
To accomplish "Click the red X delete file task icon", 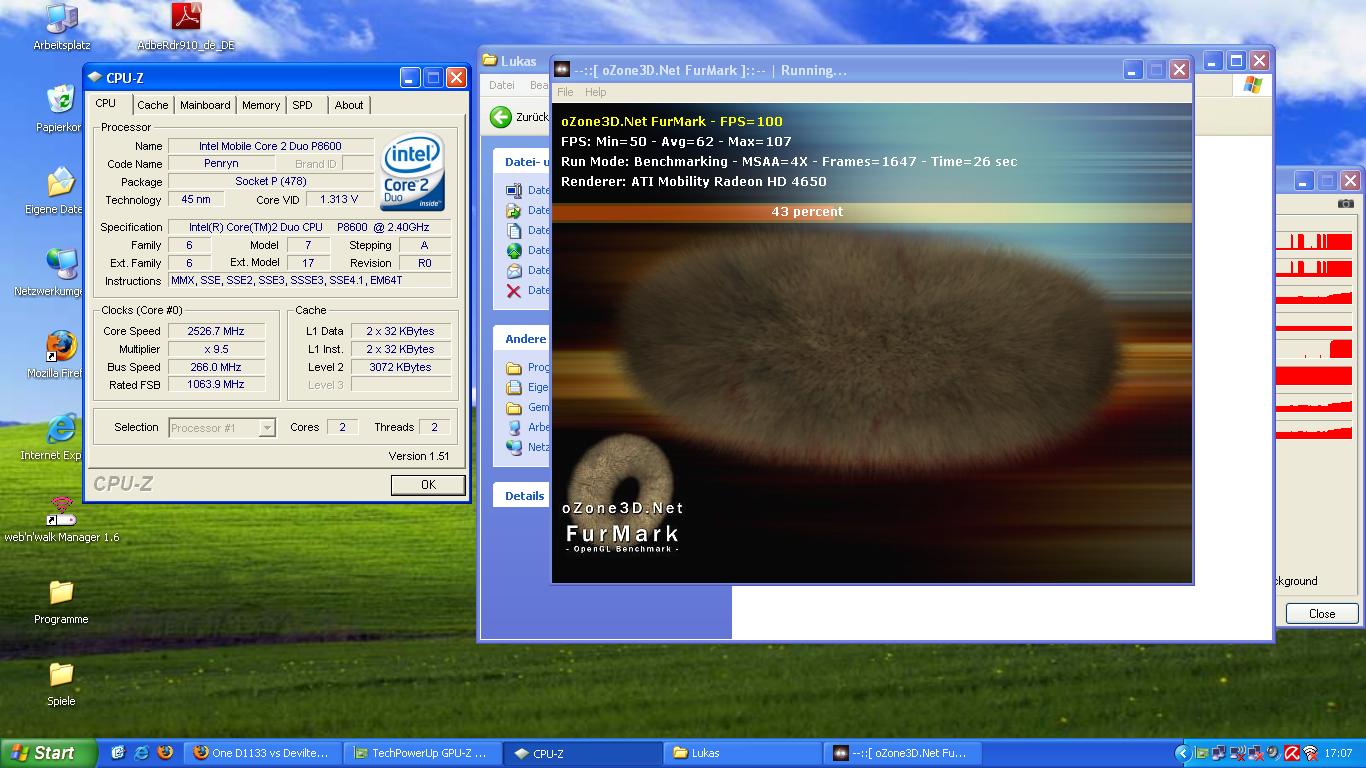I will [513, 291].
